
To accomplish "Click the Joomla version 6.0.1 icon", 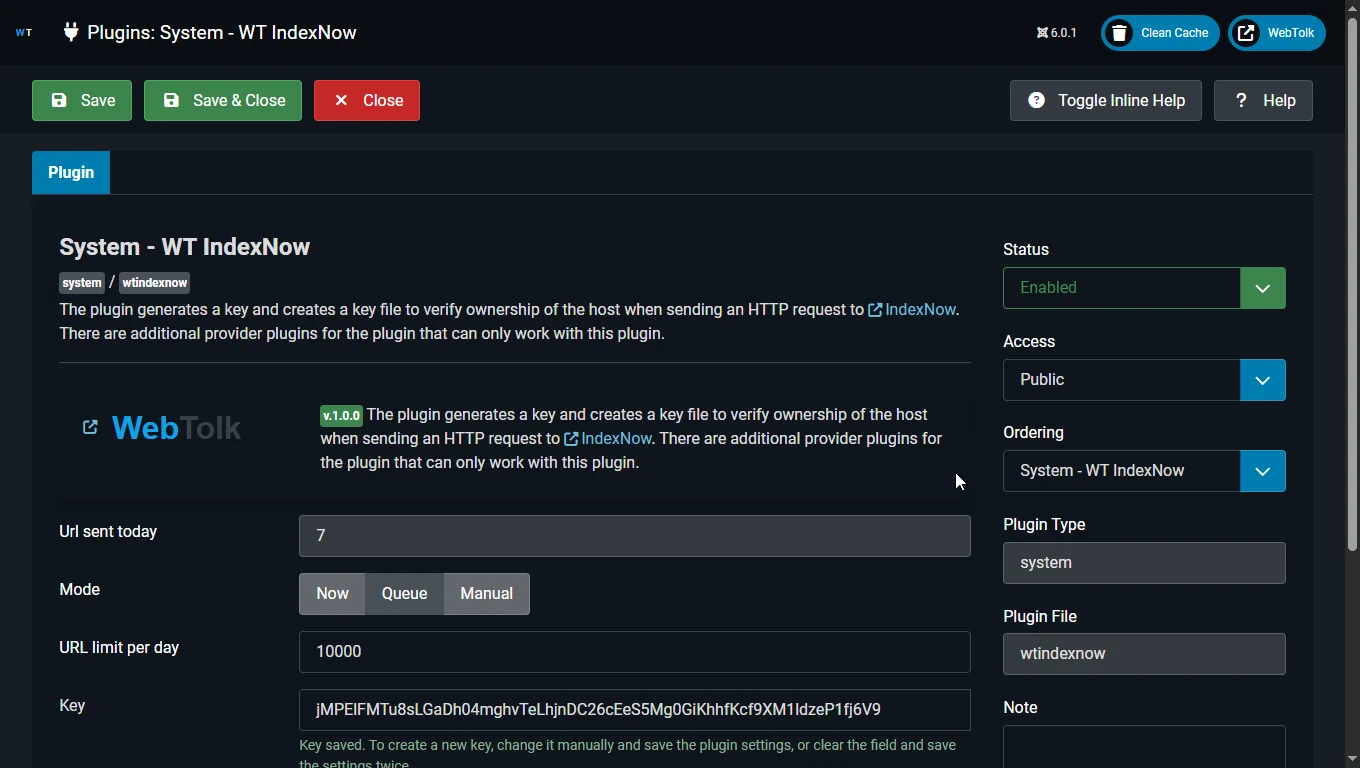I will [x=1042, y=33].
